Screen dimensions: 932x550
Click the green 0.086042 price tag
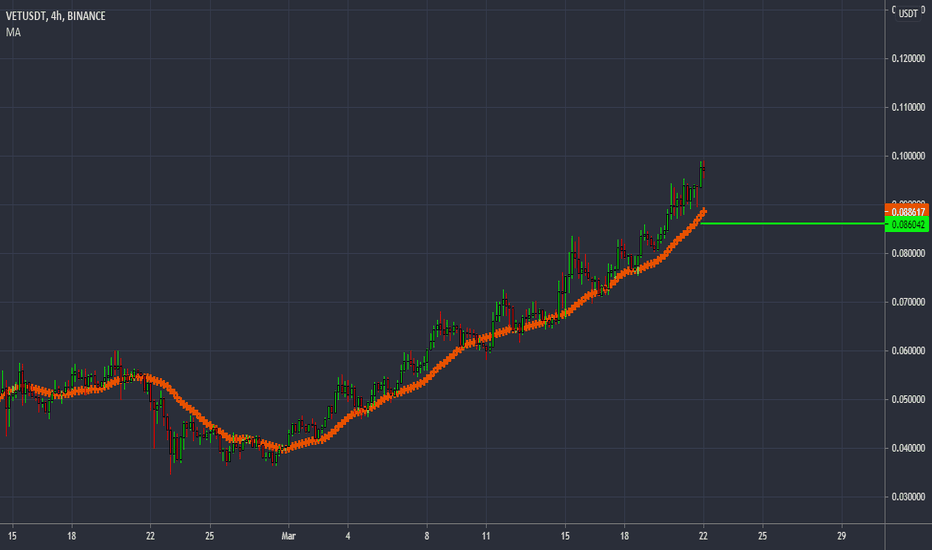click(906, 225)
